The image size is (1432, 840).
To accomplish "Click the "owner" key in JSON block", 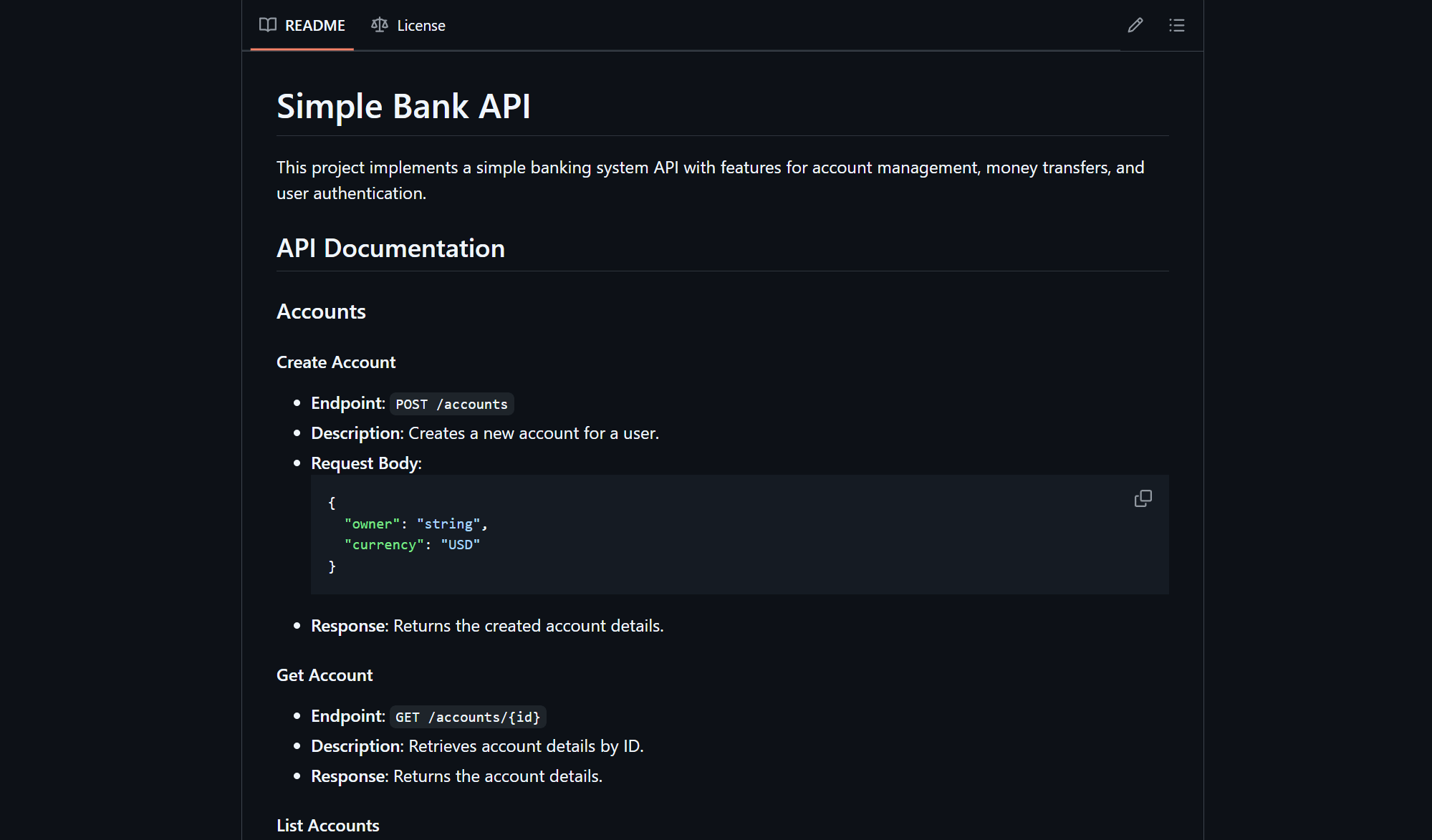I will point(372,524).
